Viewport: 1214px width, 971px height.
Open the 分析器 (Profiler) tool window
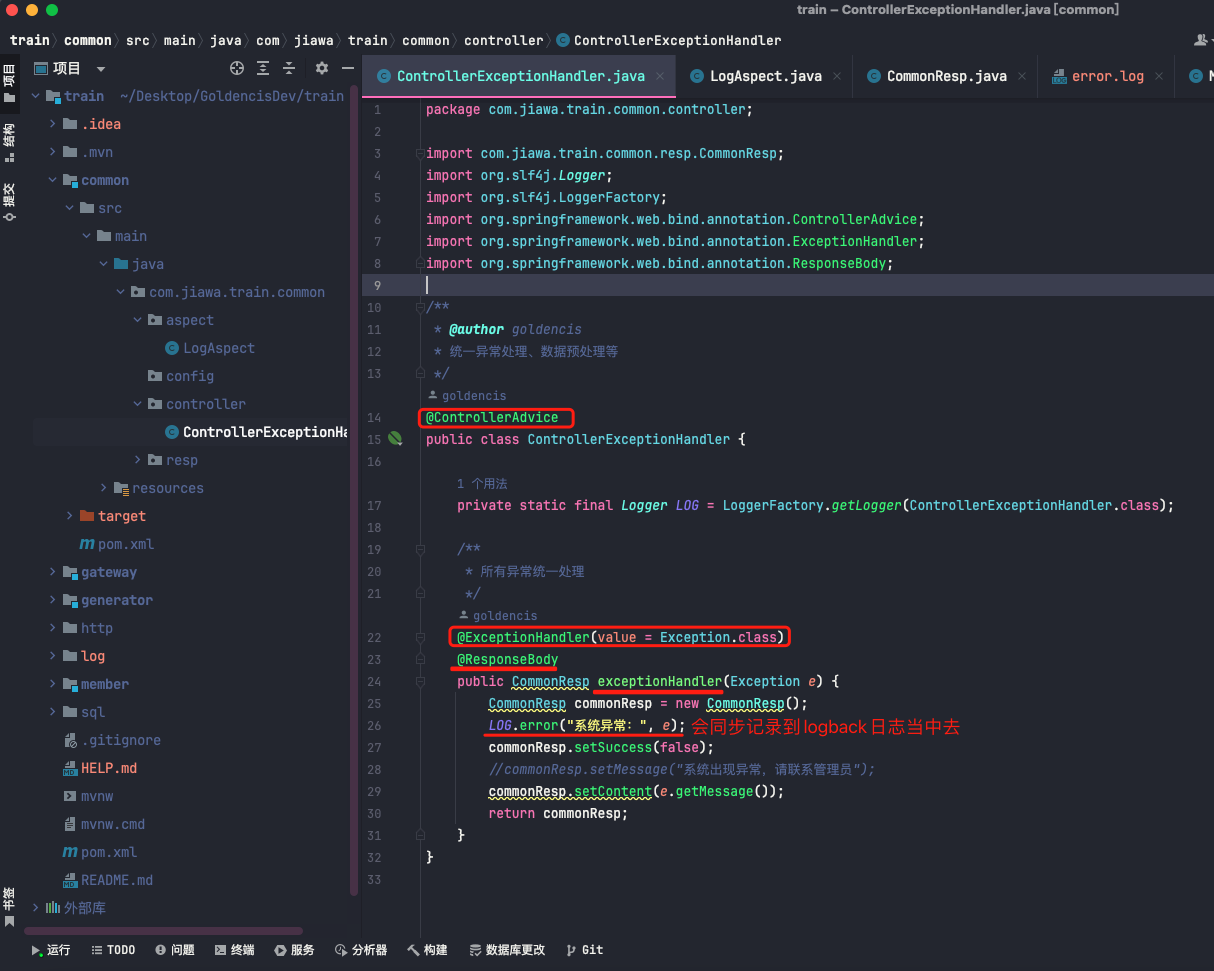[x=361, y=950]
